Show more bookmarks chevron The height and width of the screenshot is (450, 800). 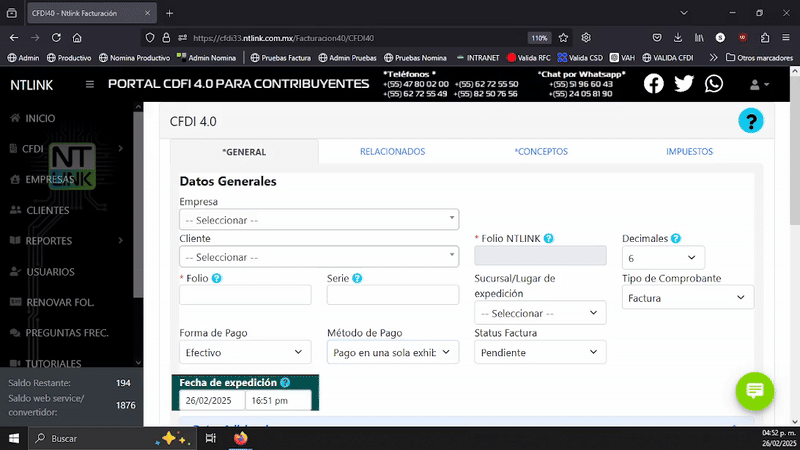coord(713,58)
